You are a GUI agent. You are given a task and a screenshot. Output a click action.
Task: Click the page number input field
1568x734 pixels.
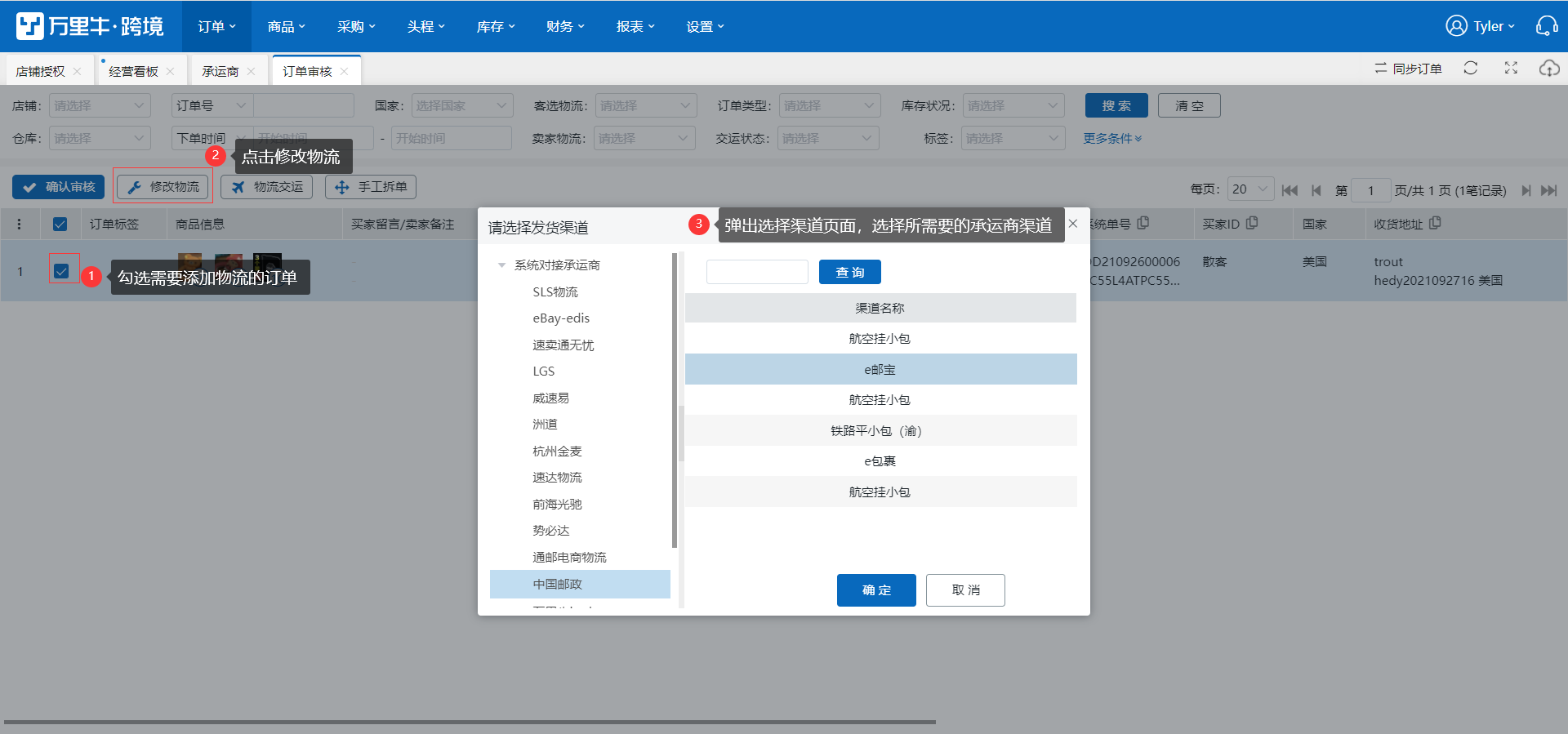coord(1370,190)
